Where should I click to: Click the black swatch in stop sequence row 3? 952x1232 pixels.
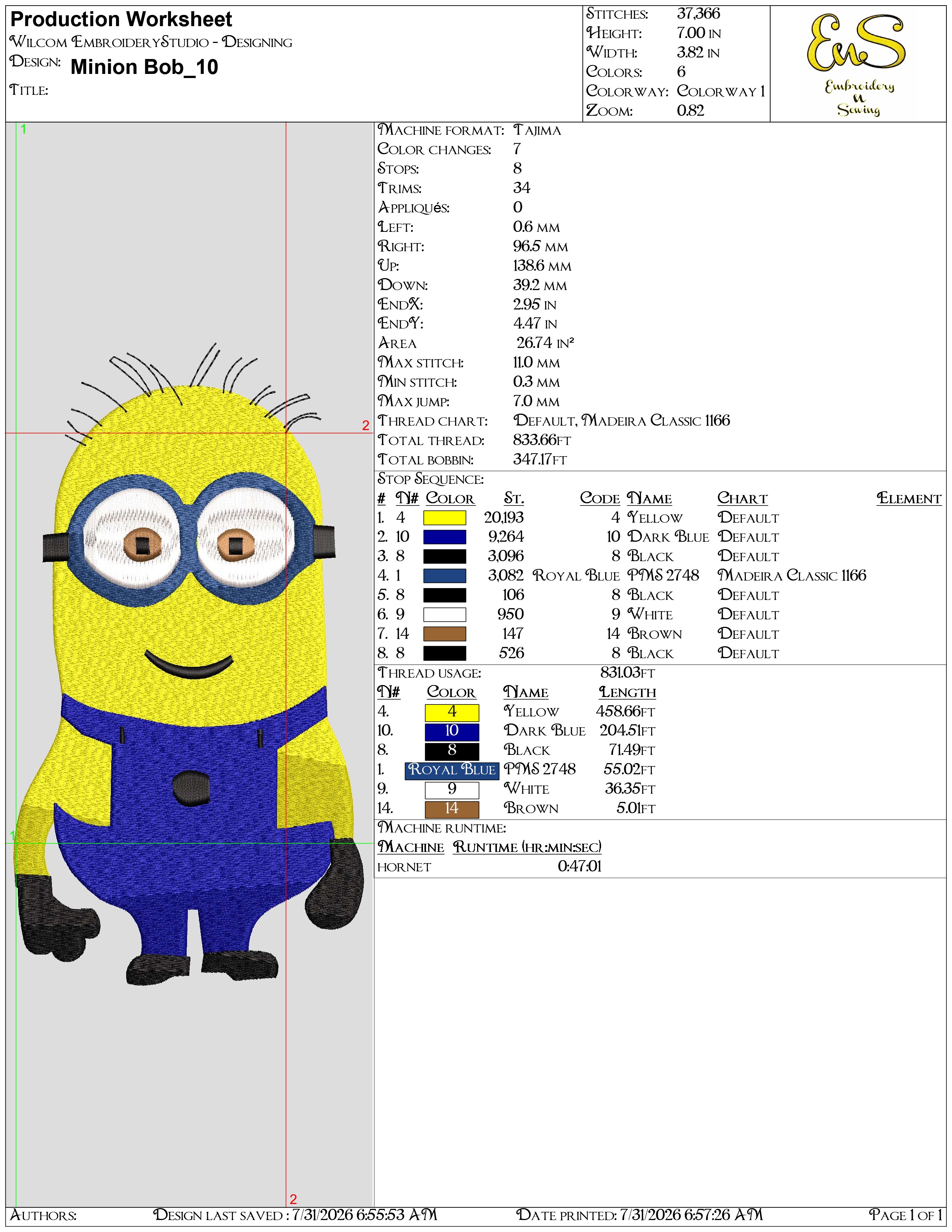444,557
